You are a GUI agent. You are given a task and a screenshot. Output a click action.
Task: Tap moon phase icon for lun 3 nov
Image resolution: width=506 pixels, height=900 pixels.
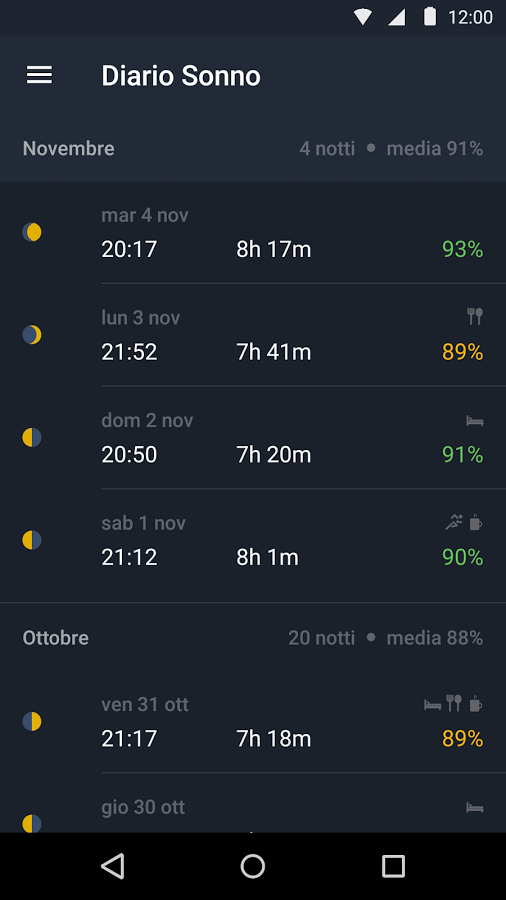click(x=32, y=335)
